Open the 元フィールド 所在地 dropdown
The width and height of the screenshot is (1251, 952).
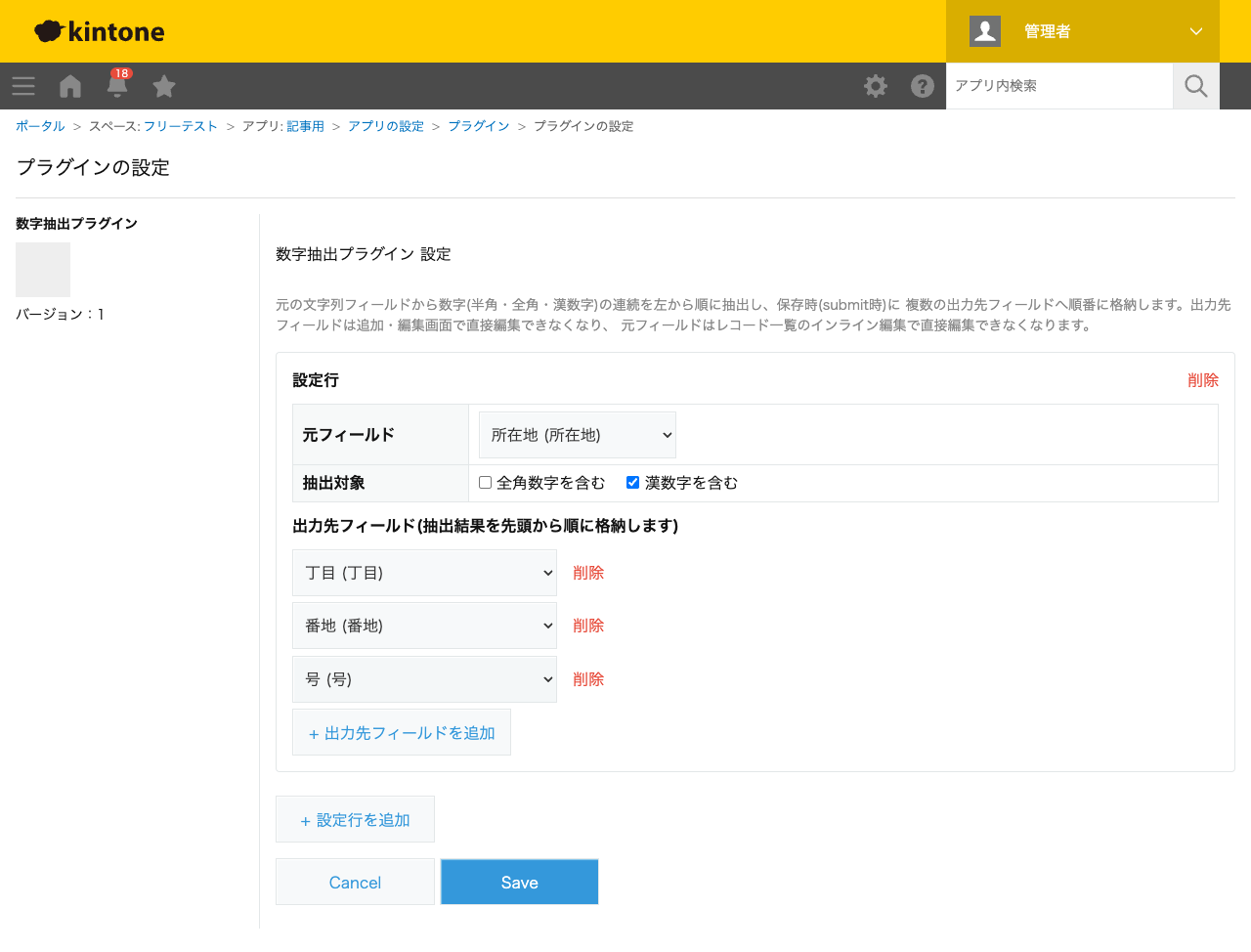pyautogui.click(x=578, y=435)
